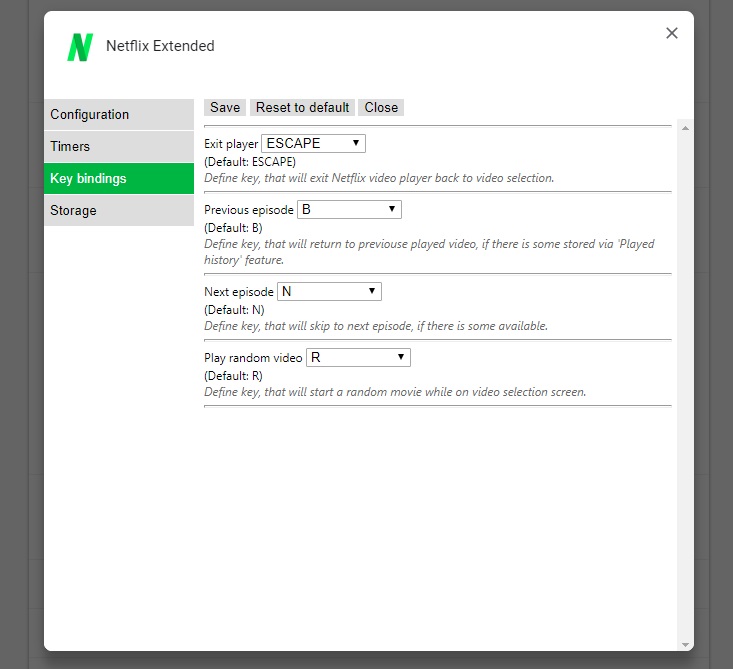Click the description about starting a random movie
Screen dimensions: 733x669
click(x=395, y=392)
